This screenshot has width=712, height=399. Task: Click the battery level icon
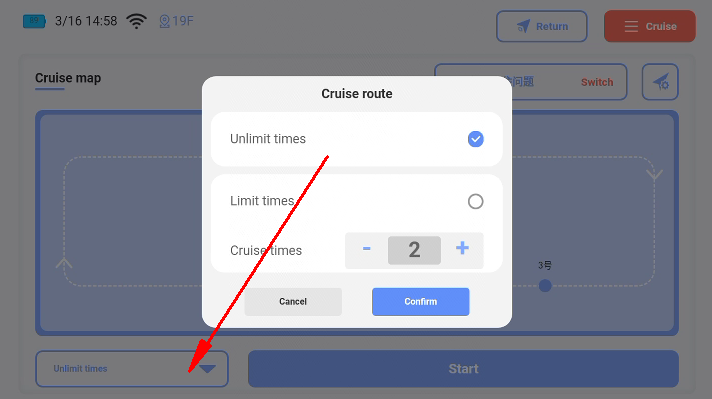(34, 21)
